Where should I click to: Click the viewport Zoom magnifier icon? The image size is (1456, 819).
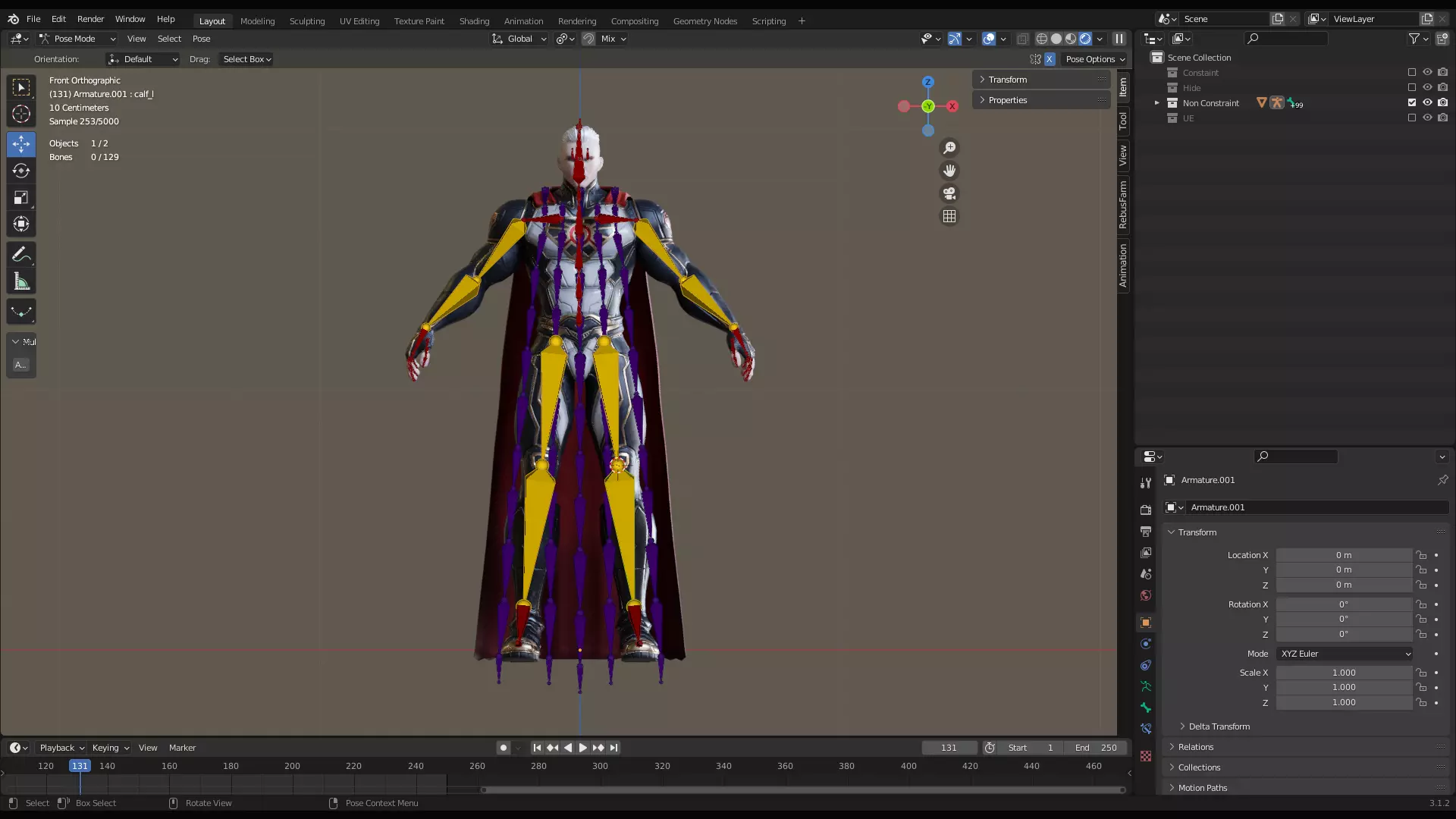point(949,148)
